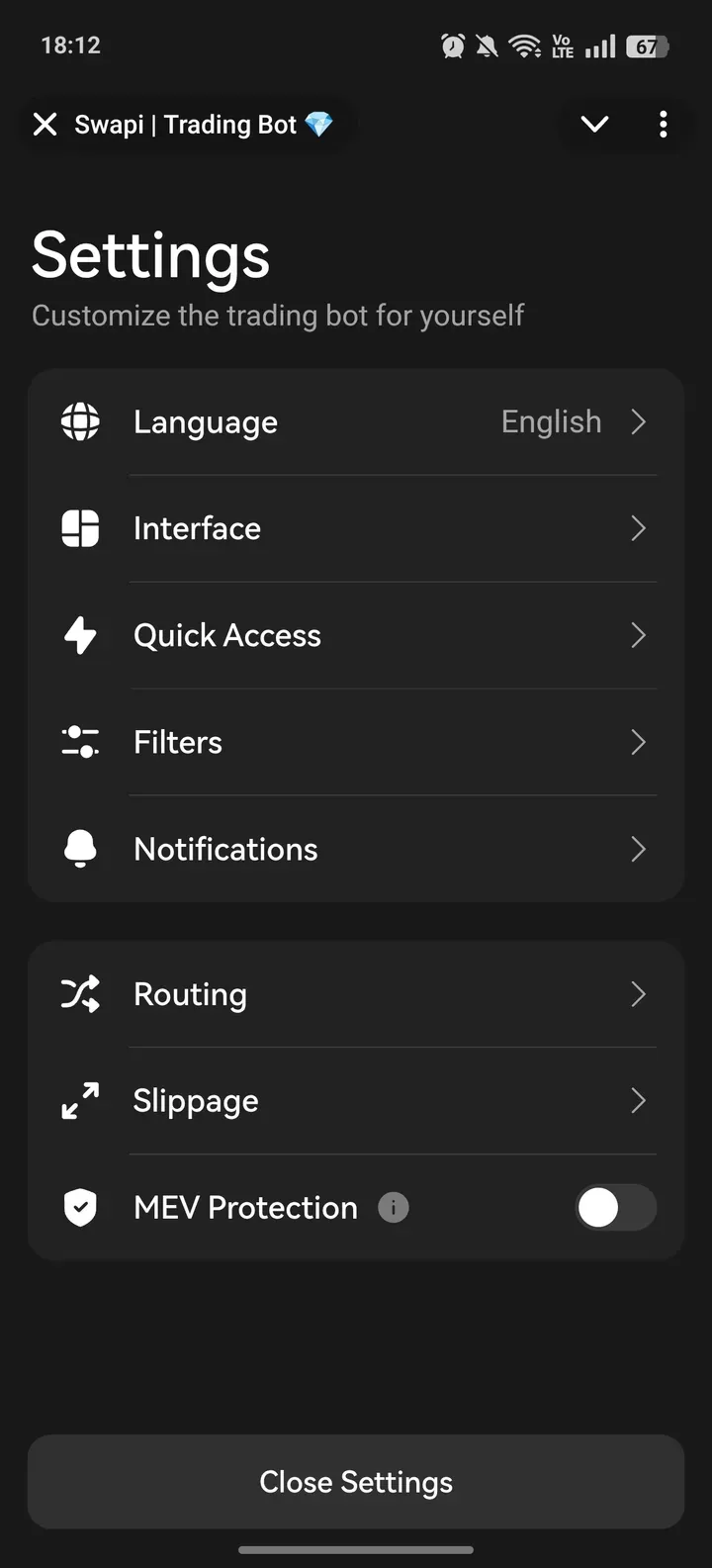The image size is (712, 1568).
Task: Open the three-dot overflow menu
Action: (x=663, y=125)
